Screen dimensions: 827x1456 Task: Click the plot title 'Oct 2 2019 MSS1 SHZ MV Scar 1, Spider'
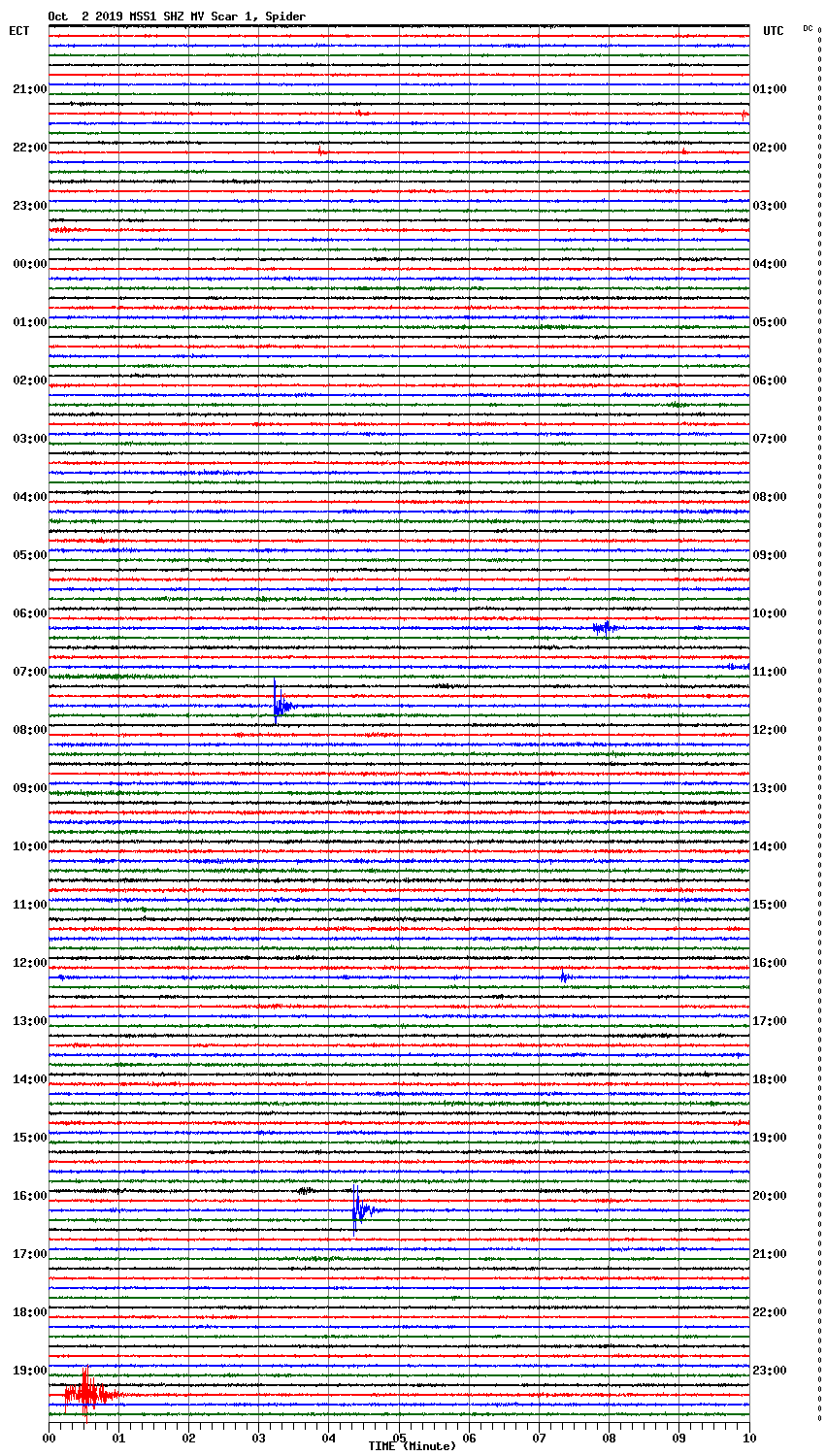(x=177, y=17)
